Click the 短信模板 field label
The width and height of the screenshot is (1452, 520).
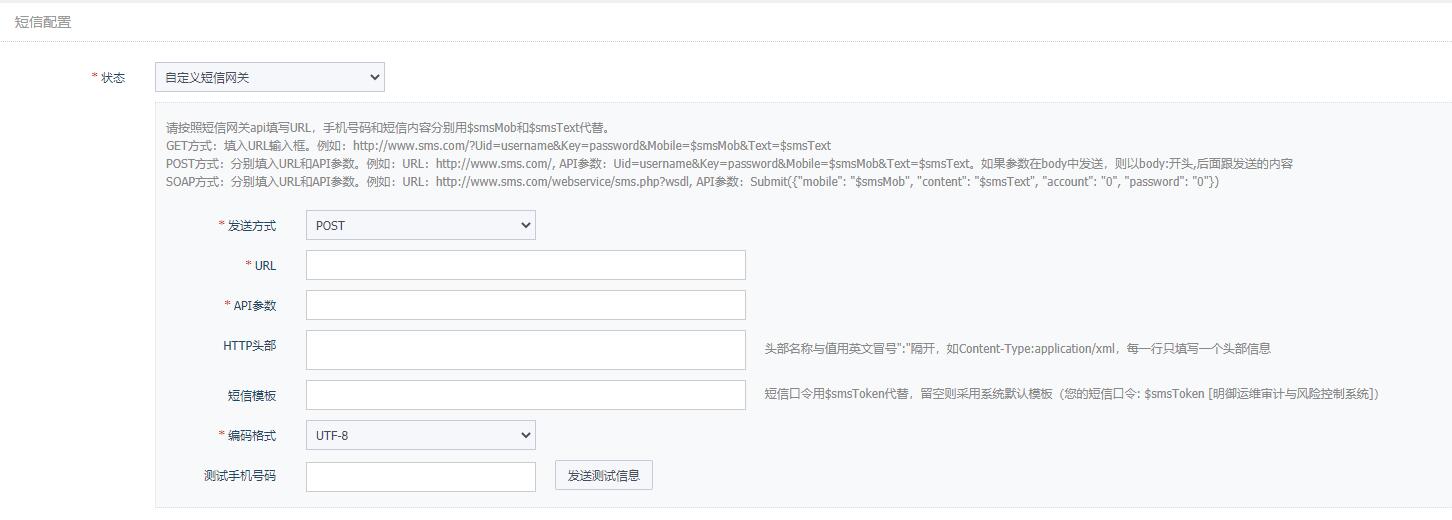tap(251, 396)
